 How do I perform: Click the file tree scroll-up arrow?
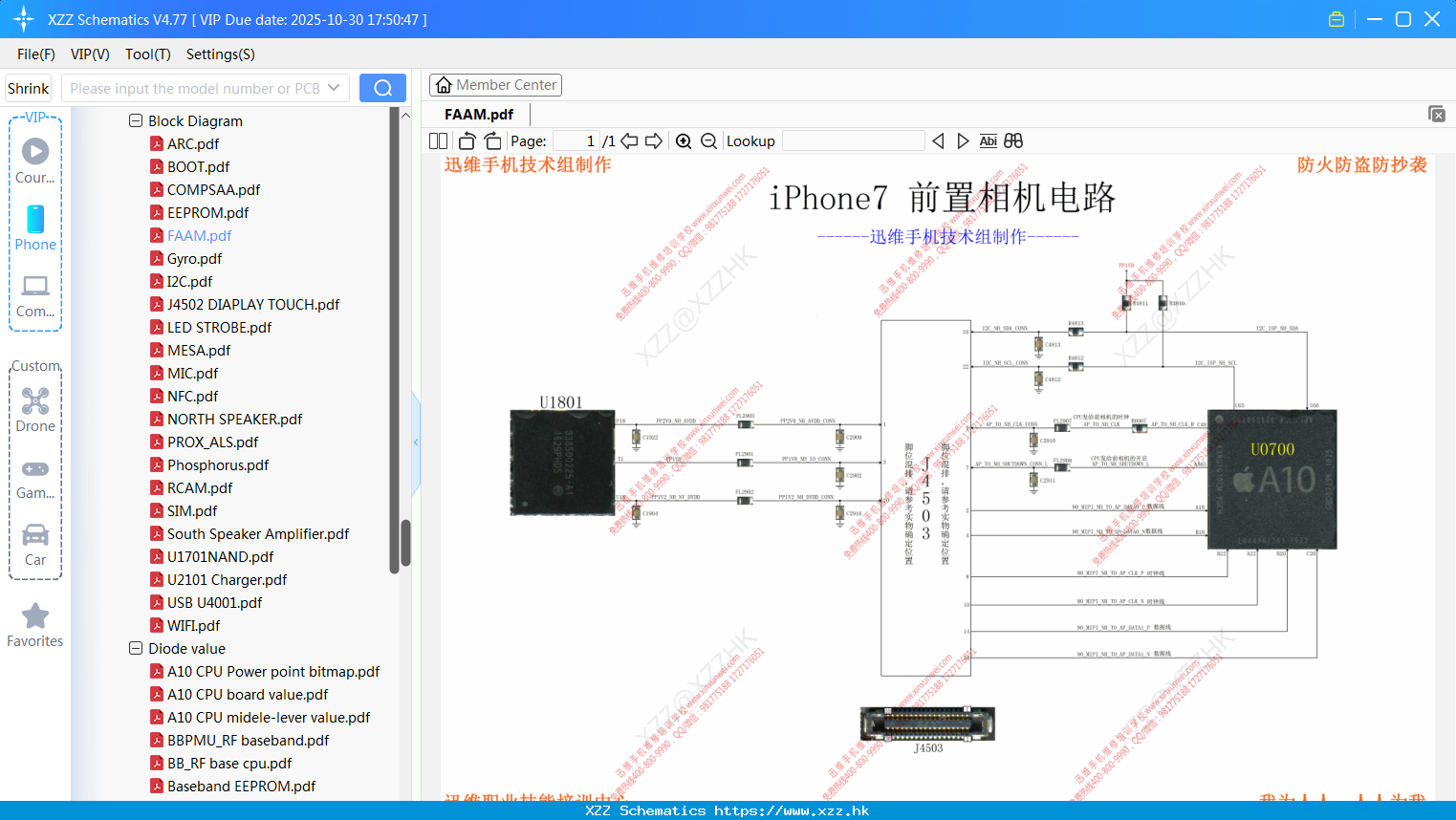[x=405, y=115]
